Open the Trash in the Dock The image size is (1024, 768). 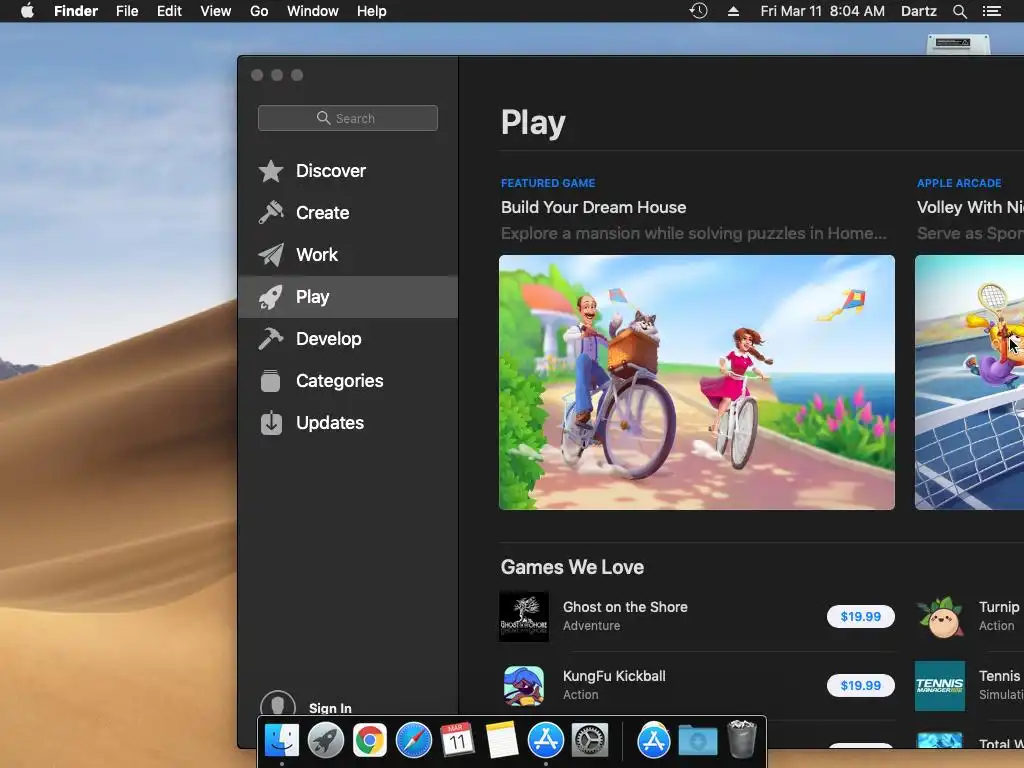tap(742, 739)
